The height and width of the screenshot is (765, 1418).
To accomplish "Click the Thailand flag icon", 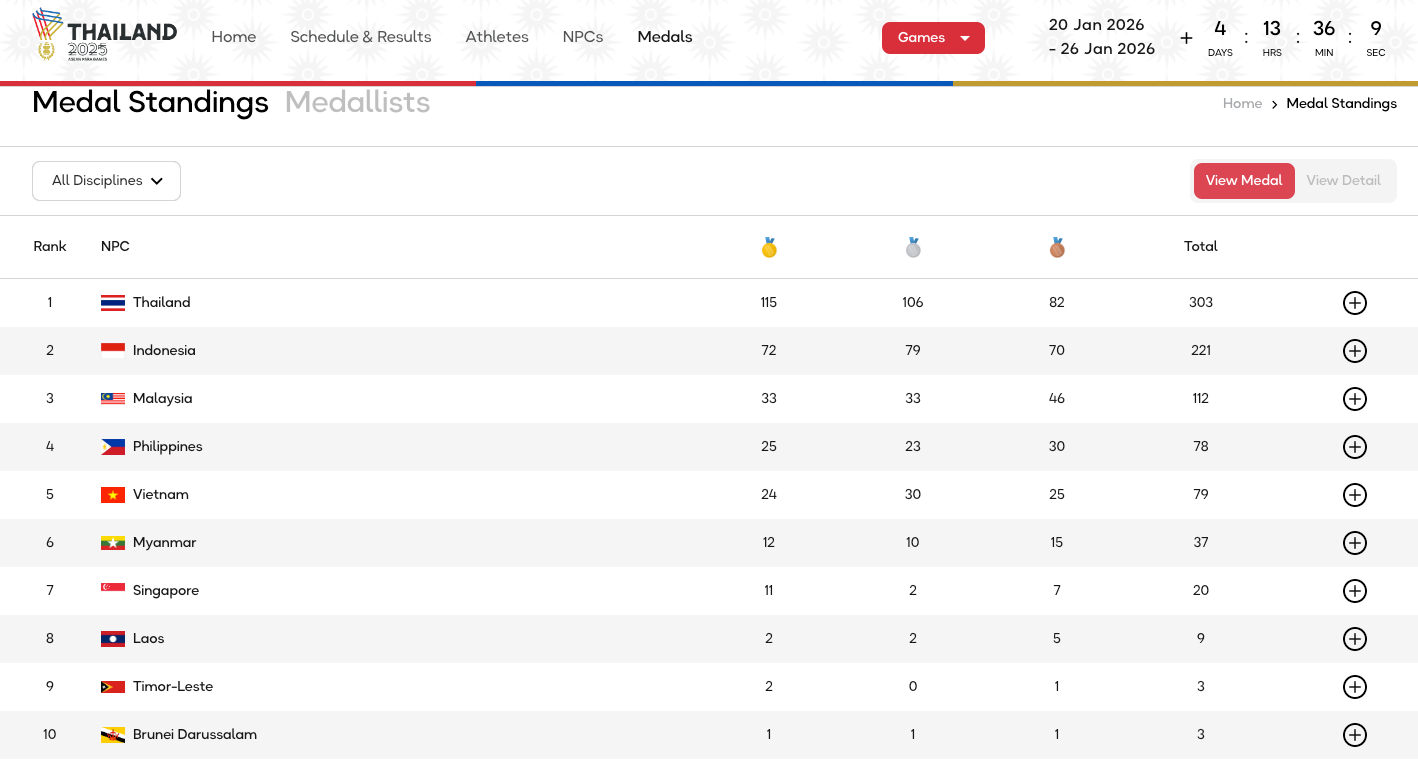I will (113, 303).
